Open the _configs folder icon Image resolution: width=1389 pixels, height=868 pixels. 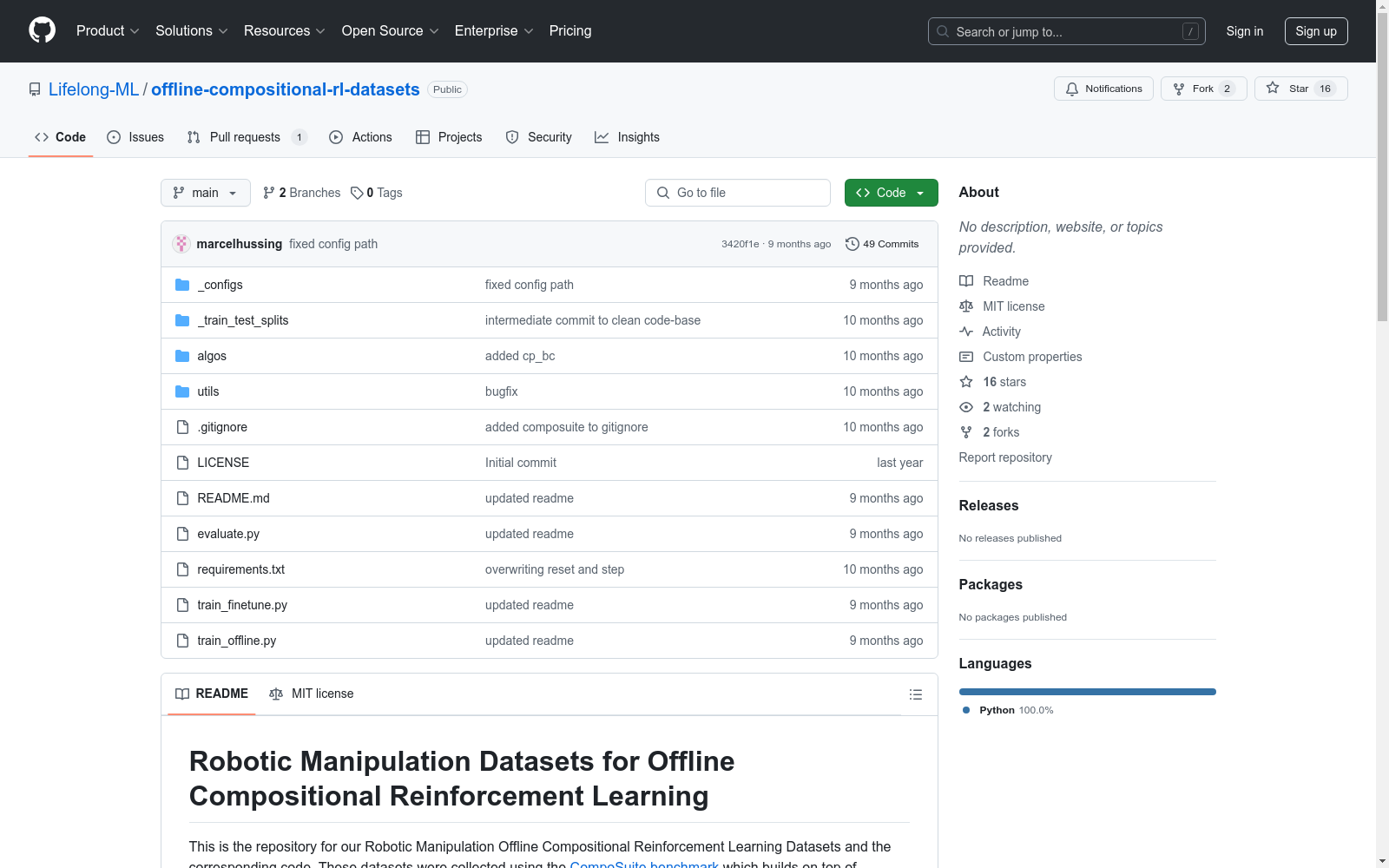click(x=182, y=285)
